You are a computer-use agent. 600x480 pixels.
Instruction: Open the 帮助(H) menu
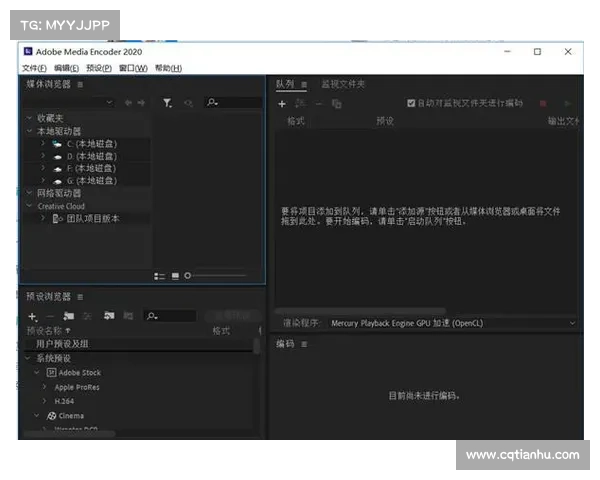(168, 68)
